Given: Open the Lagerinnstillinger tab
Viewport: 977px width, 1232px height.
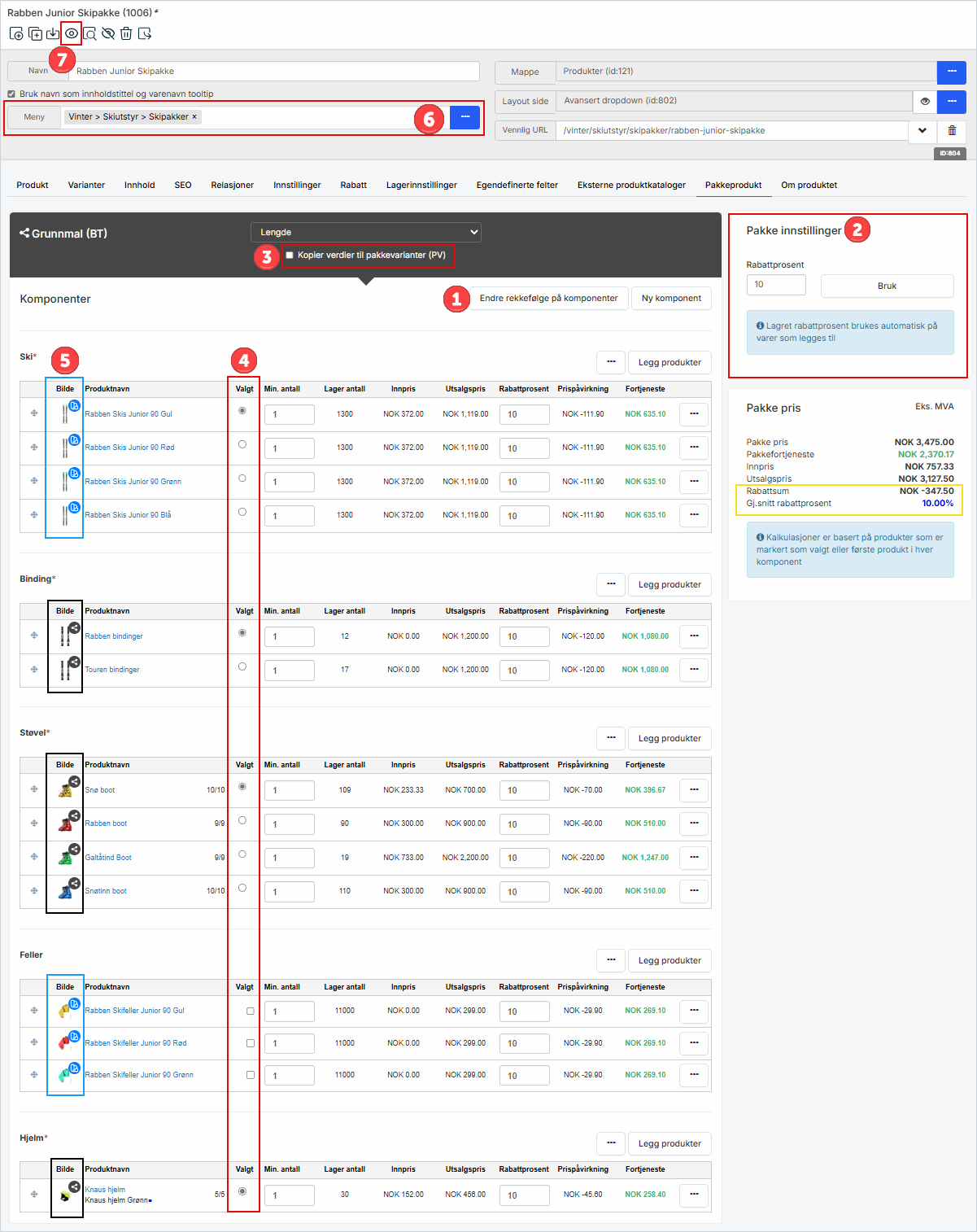Looking at the screenshot, I should (x=421, y=185).
